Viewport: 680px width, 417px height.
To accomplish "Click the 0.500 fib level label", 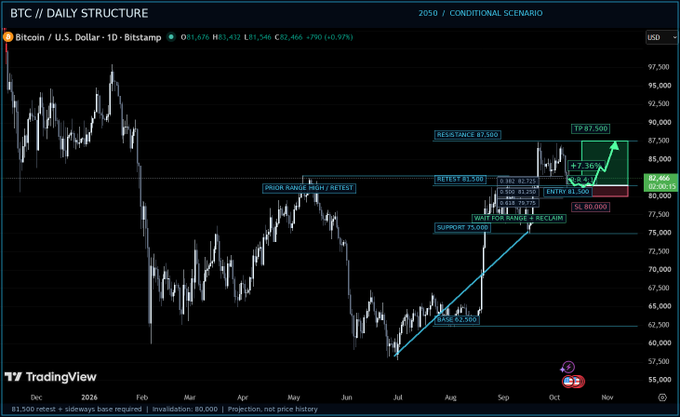I will pyautogui.click(x=518, y=192).
